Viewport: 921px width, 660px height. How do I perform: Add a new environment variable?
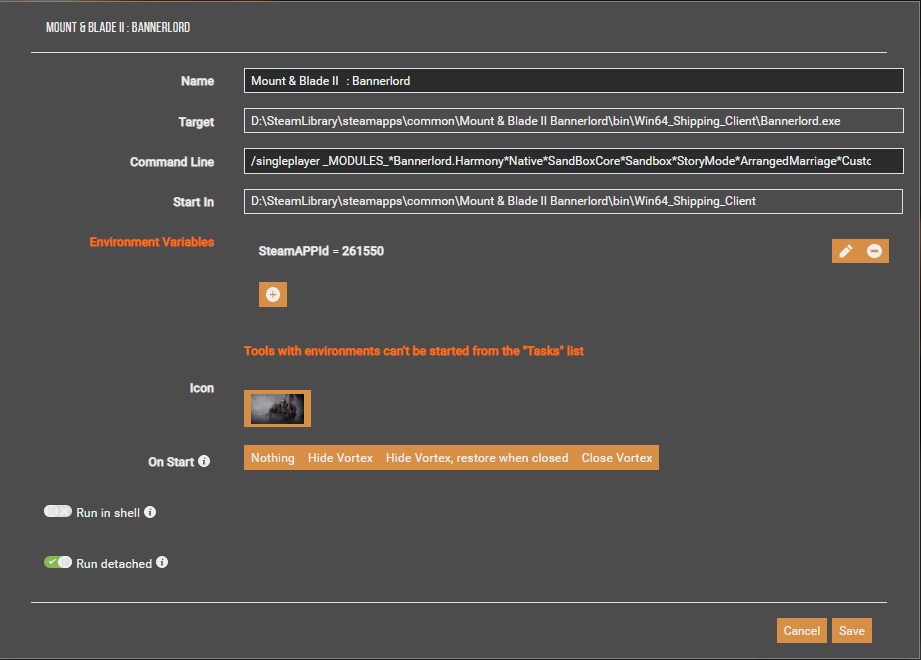point(273,295)
